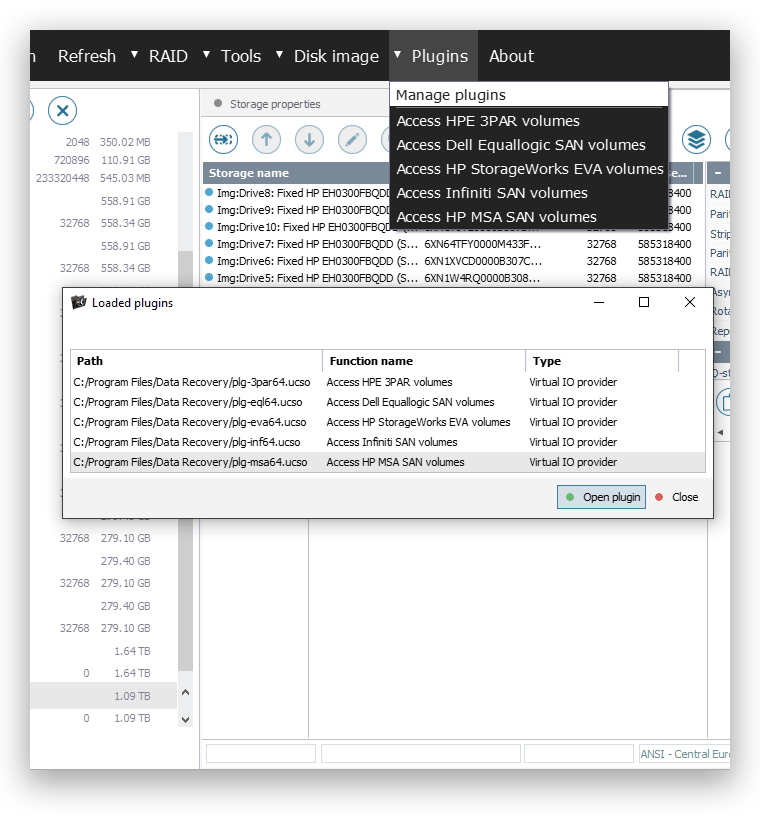760x820 pixels.
Task: Click the ANSI - Central European encoding field
Action: click(684, 754)
